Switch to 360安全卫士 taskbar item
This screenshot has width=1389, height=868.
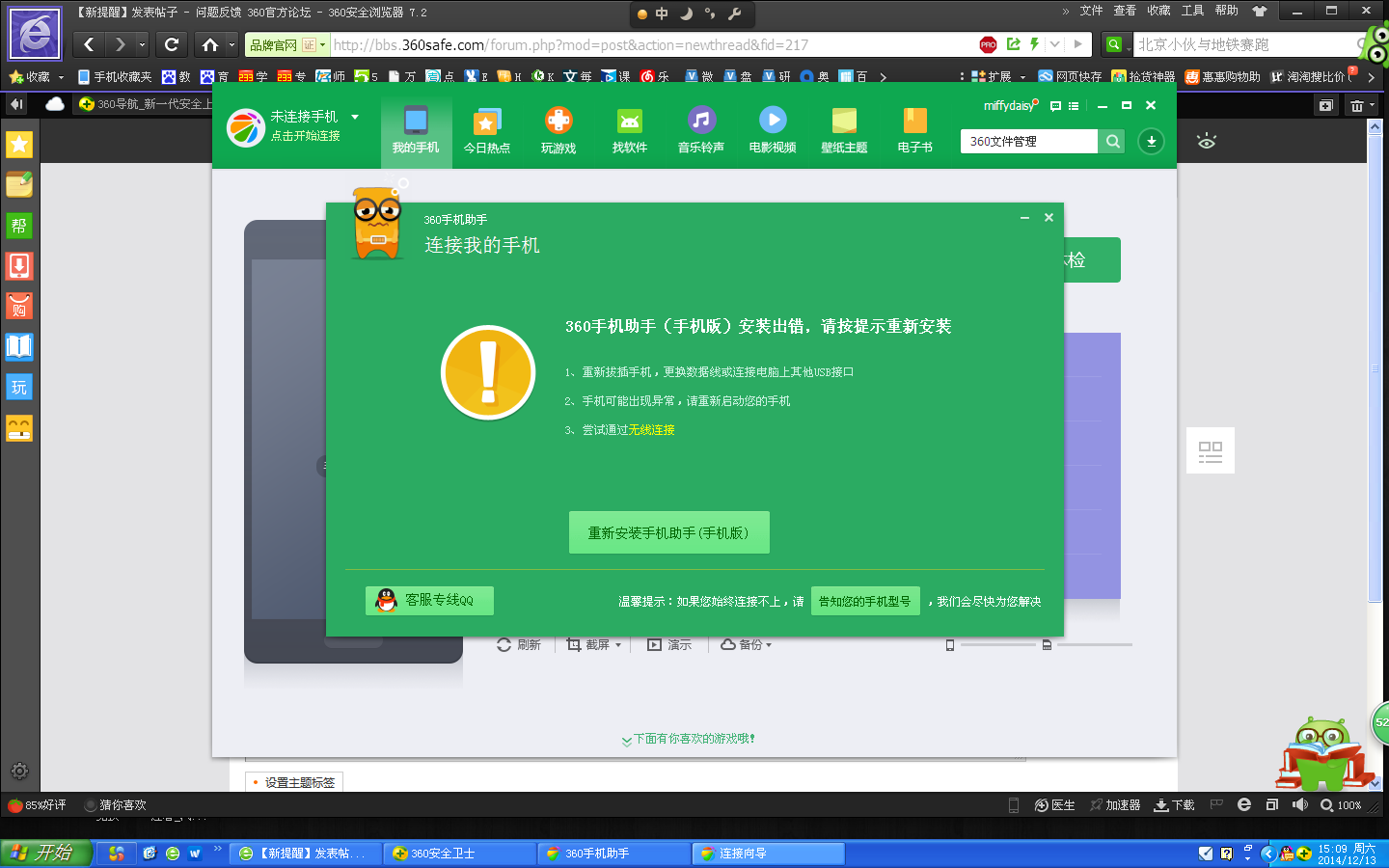460,854
